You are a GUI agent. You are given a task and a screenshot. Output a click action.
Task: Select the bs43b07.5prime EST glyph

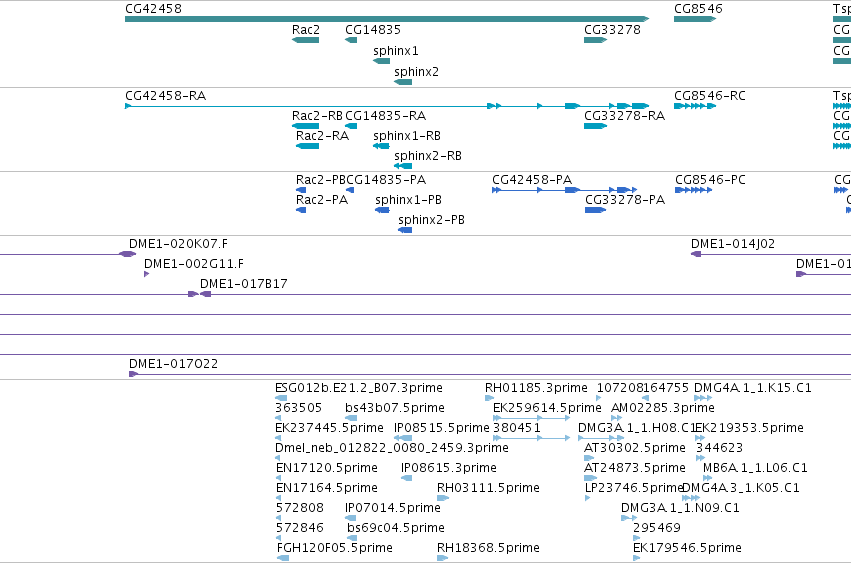[351, 418]
